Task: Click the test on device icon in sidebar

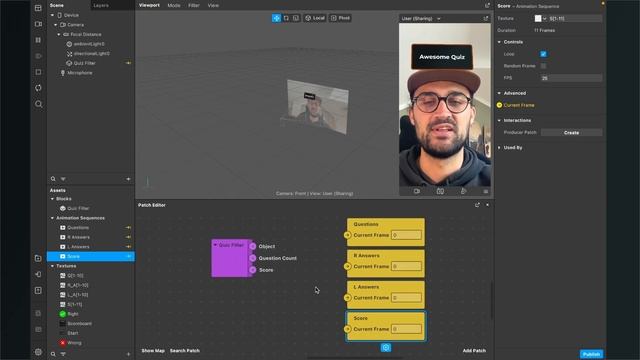Action: tap(38, 274)
